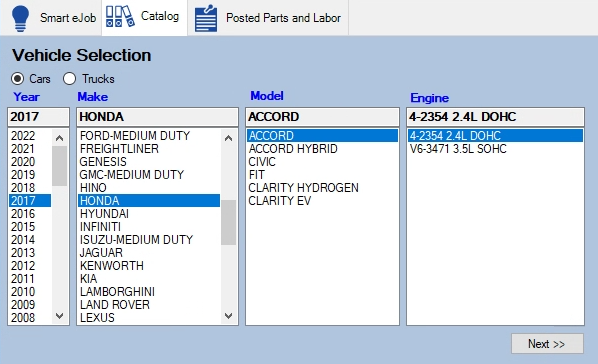Select year 2013 in Year list
The image size is (598, 364).
(30, 253)
